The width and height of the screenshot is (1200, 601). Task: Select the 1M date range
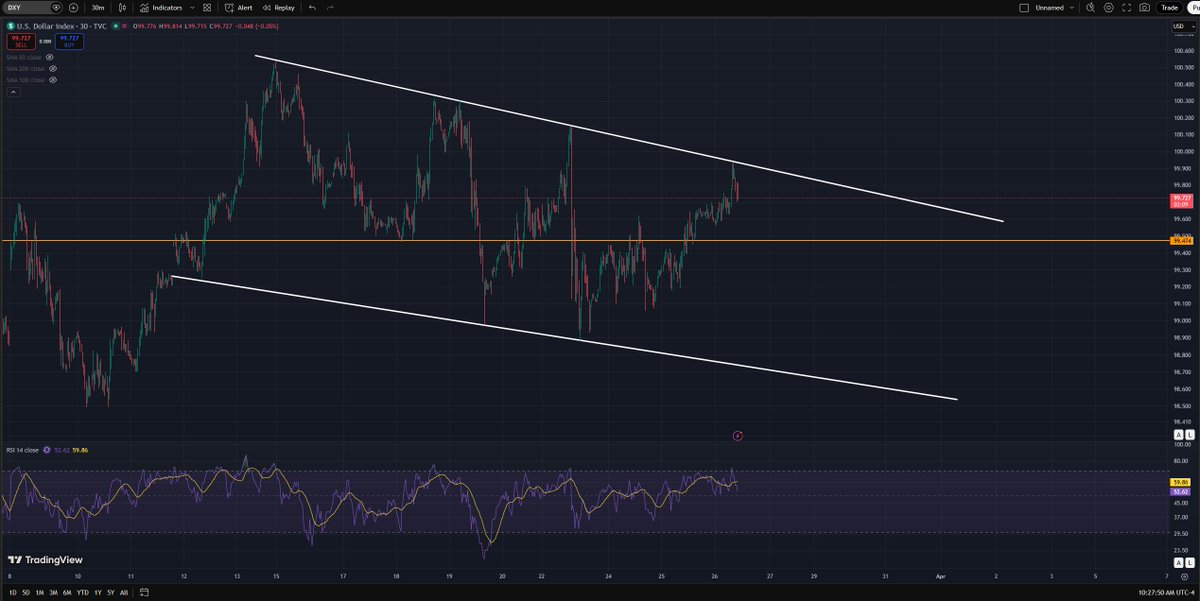(39, 592)
